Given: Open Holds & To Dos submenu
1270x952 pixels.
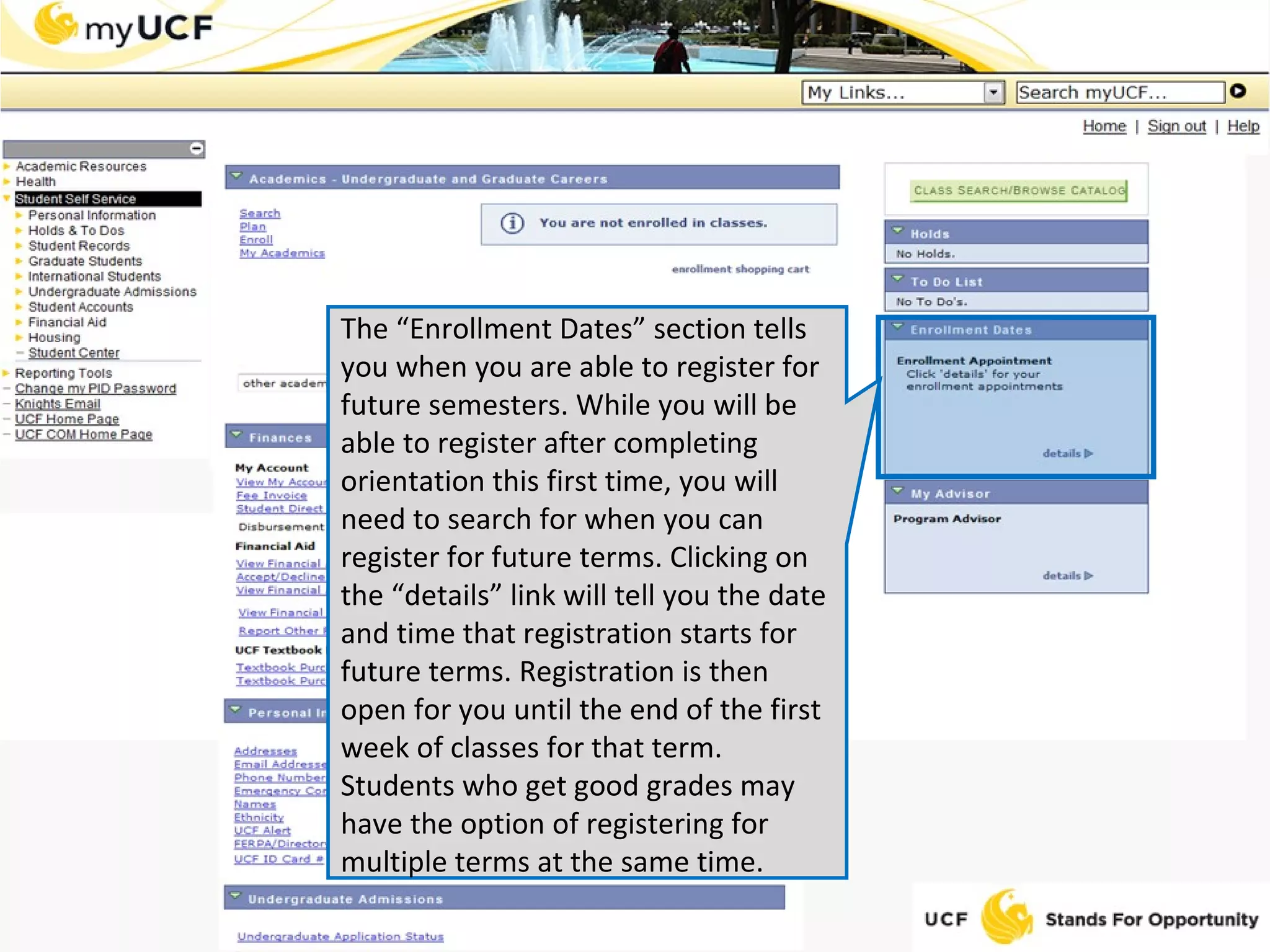Looking at the screenshot, I should 76,231.
